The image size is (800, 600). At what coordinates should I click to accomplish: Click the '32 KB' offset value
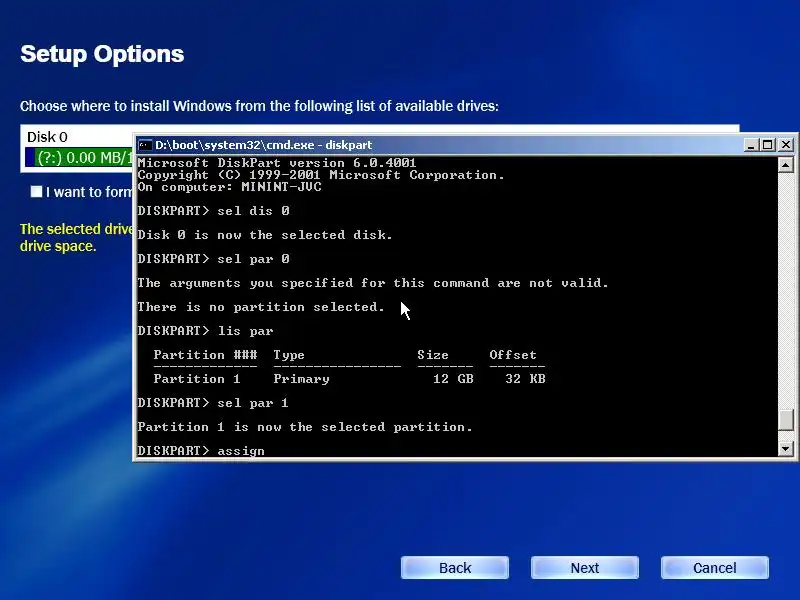(525, 379)
